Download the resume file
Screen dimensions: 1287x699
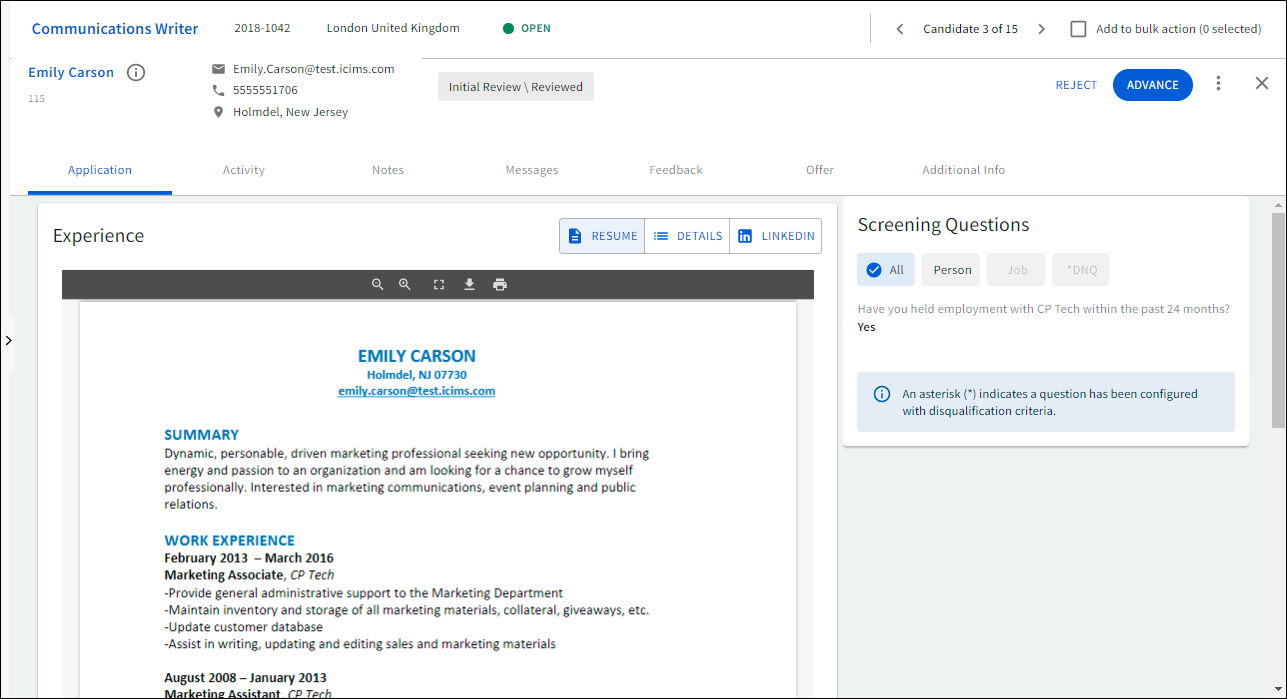tap(469, 285)
